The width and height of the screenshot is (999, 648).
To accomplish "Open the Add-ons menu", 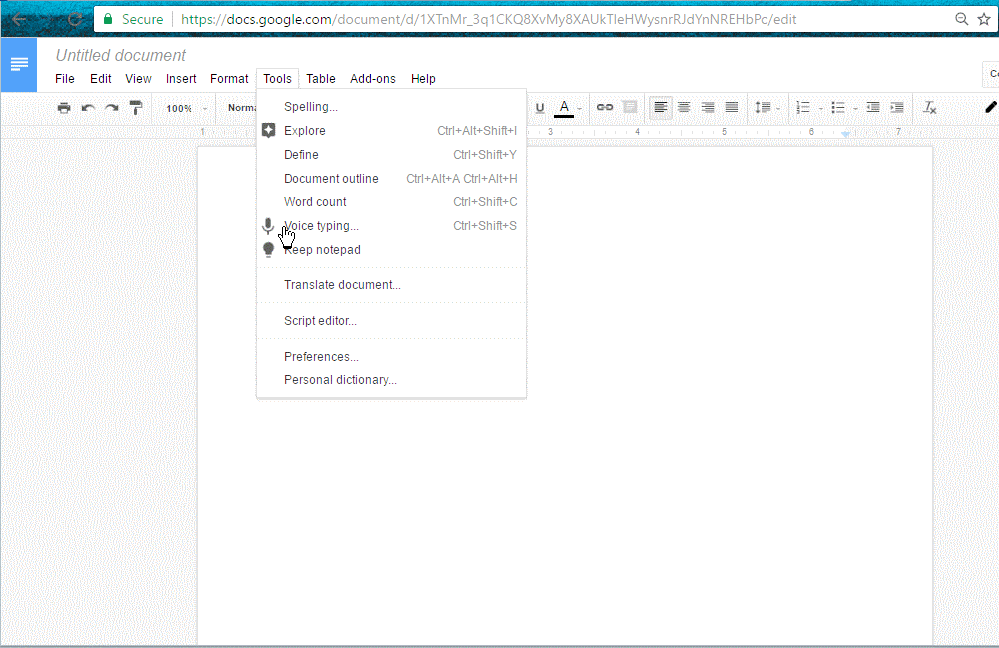I will coord(373,78).
